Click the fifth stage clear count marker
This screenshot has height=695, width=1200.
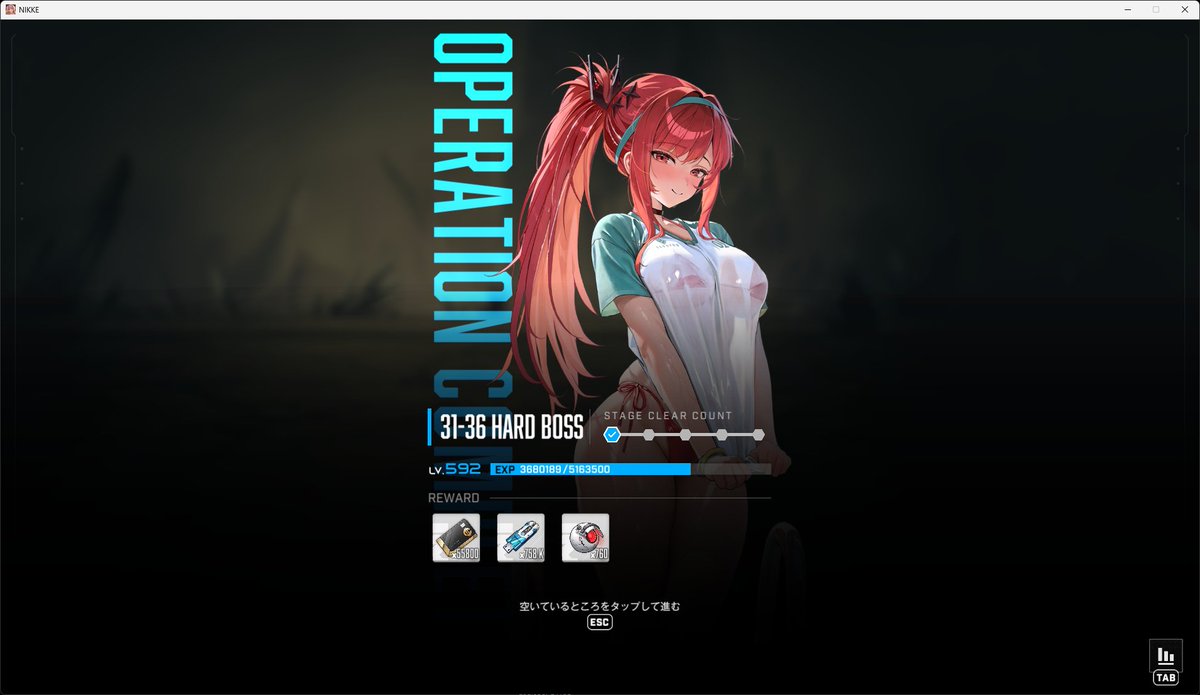coord(758,435)
